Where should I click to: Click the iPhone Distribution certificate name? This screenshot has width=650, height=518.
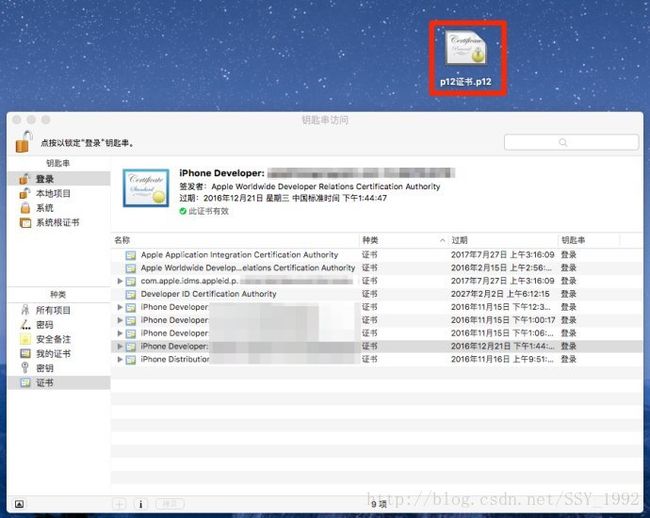pos(175,359)
